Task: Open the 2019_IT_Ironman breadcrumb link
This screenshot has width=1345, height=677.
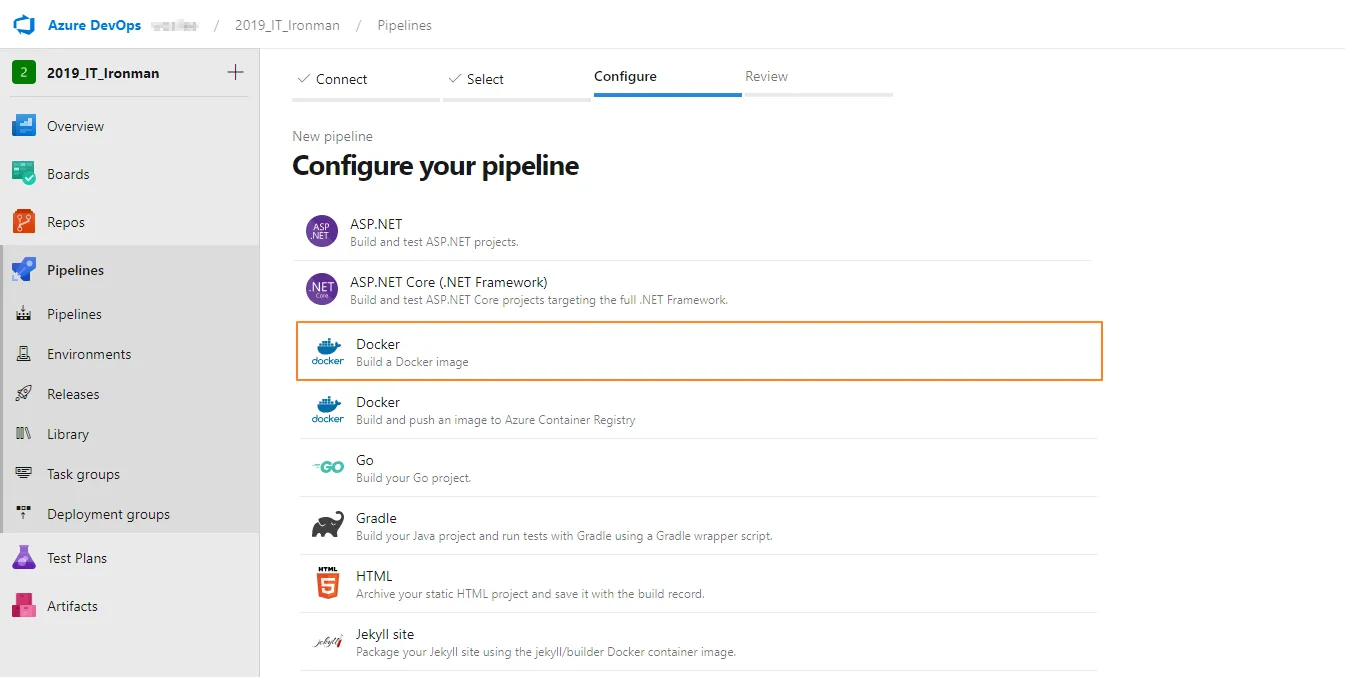Action: [287, 26]
